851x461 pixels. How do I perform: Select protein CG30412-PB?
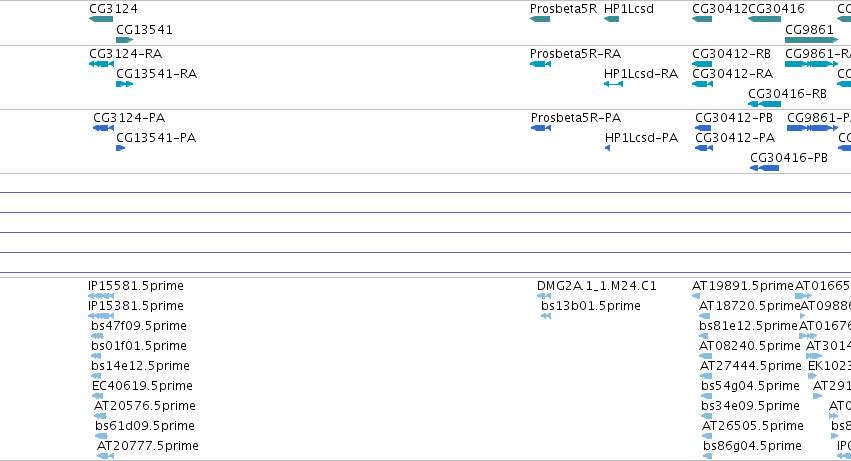coord(703,128)
